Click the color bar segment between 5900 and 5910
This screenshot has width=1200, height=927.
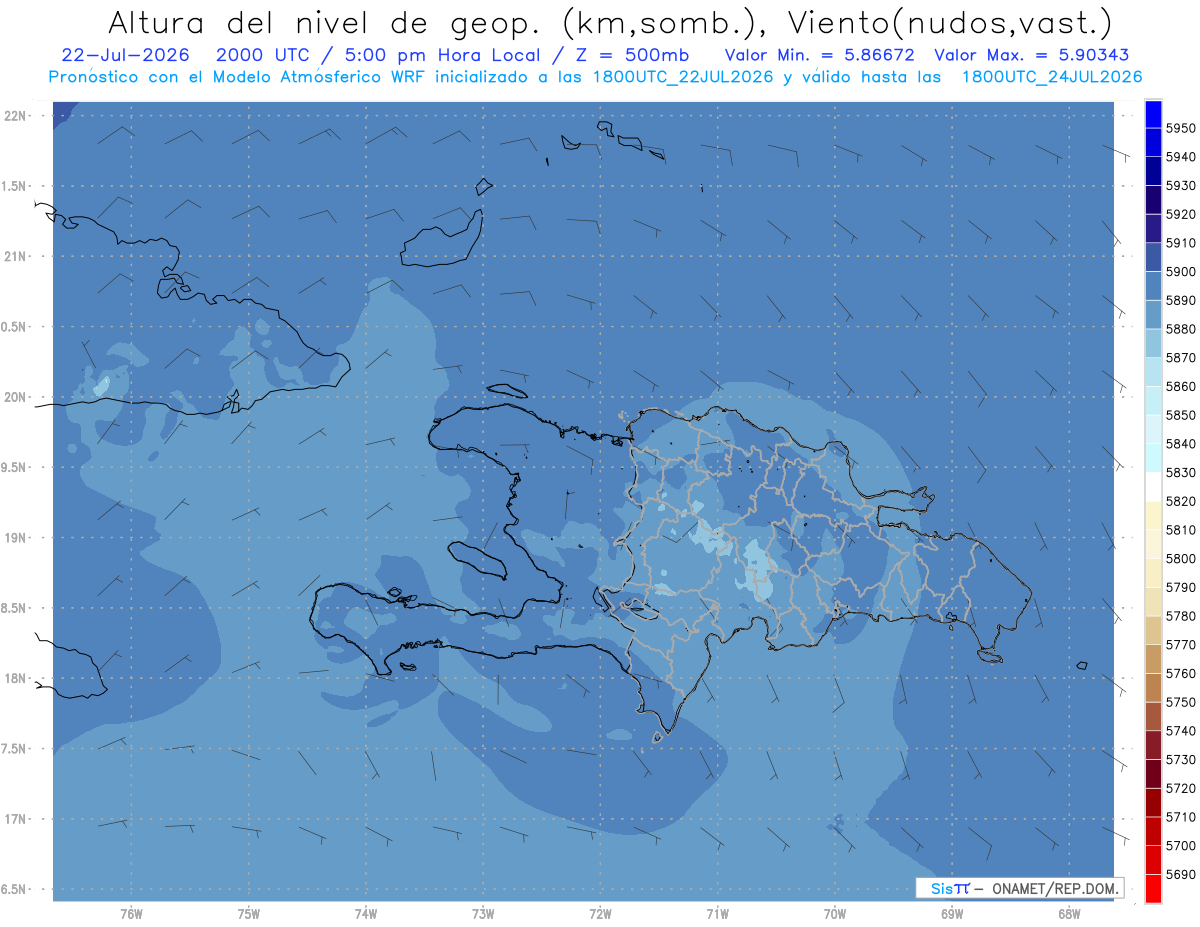pos(1153,257)
